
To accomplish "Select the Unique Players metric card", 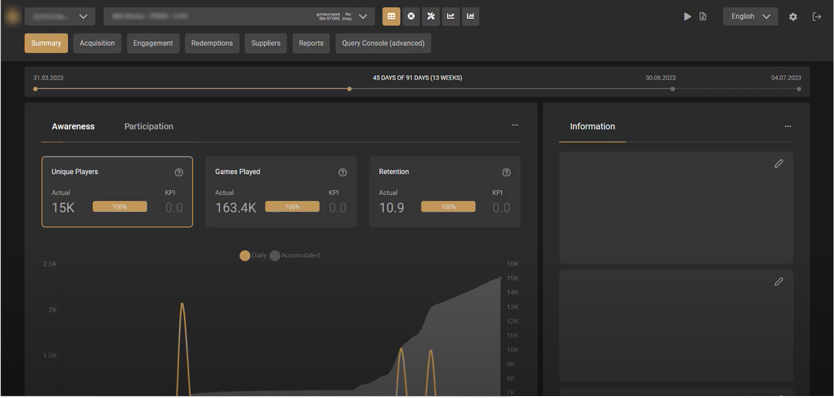I will click(x=117, y=192).
